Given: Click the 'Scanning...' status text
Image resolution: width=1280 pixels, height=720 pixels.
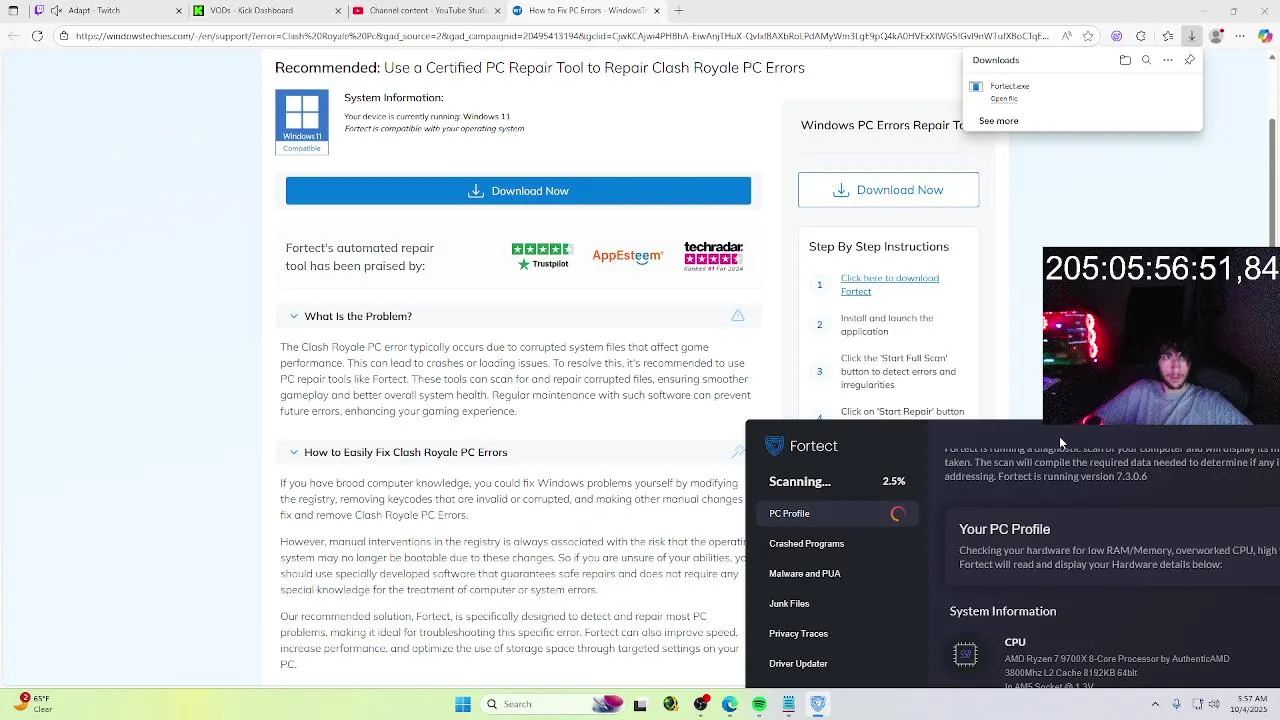Looking at the screenshot, I should [799, 482].
